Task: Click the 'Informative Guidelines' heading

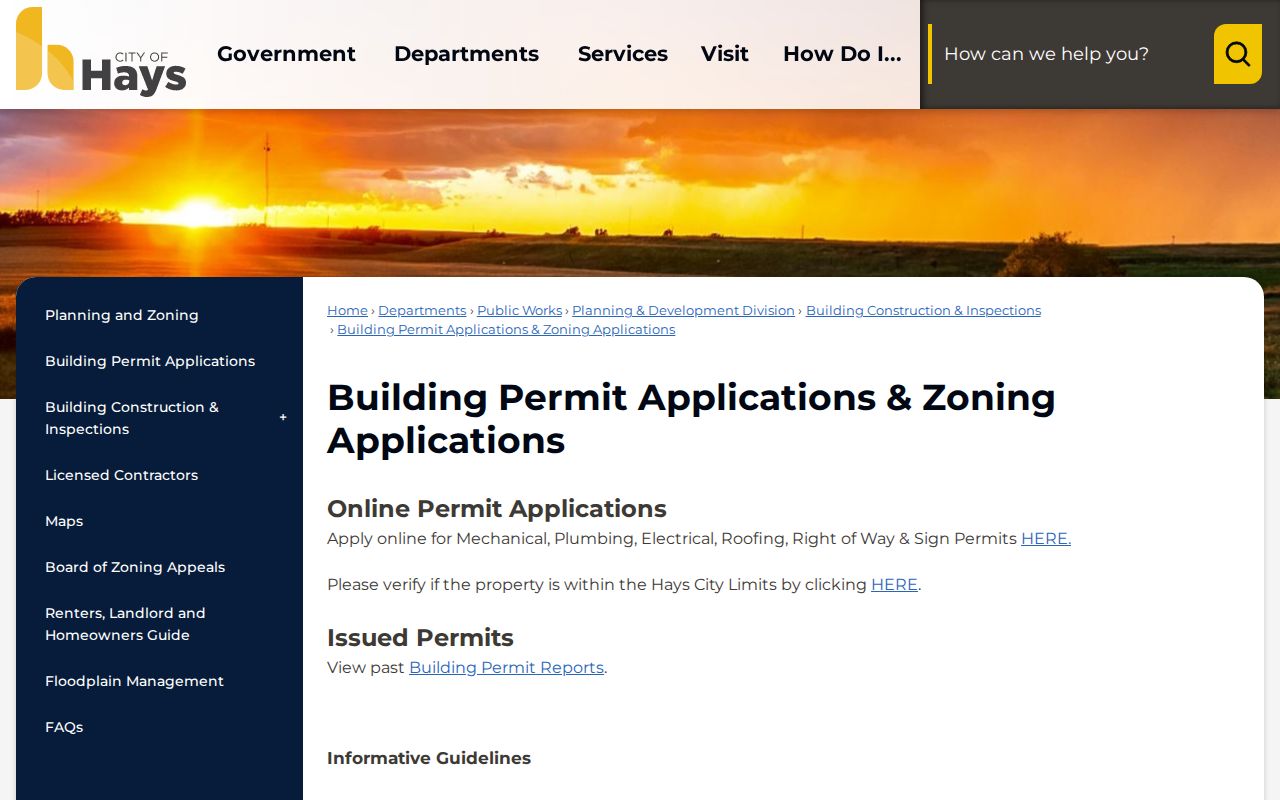Action: 429,758
